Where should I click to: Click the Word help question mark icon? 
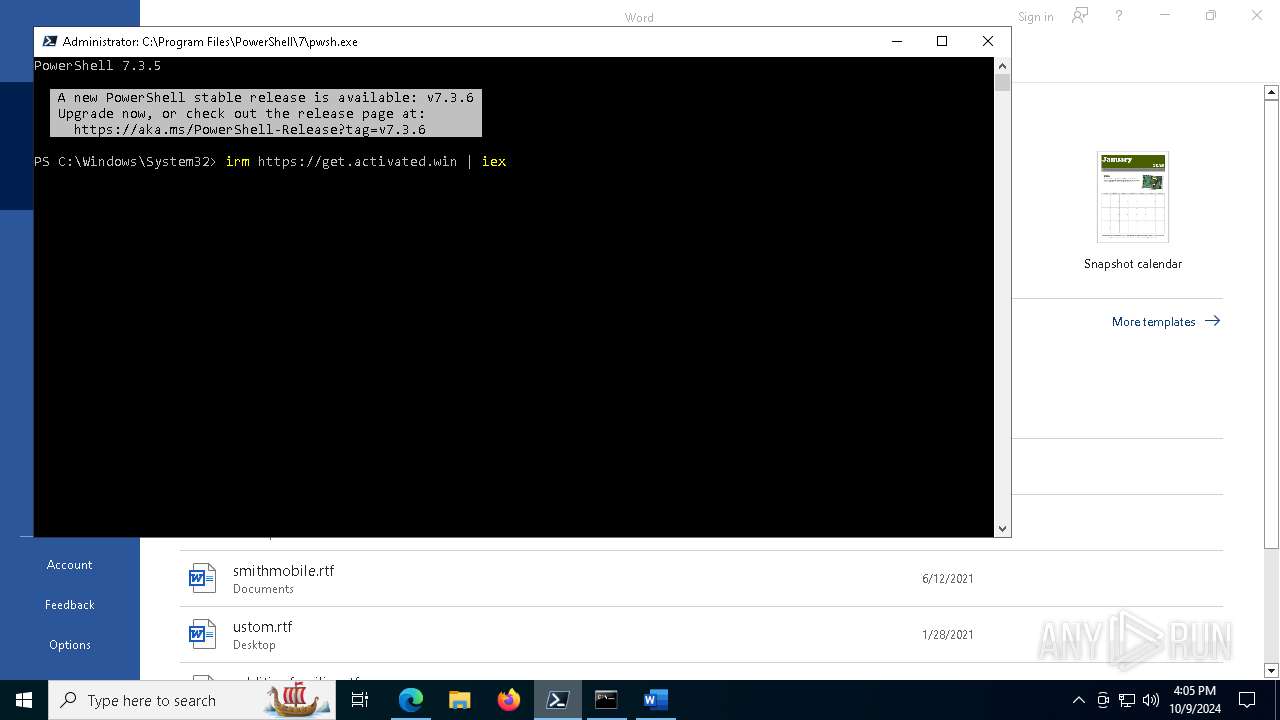[x=1119, y=16]
